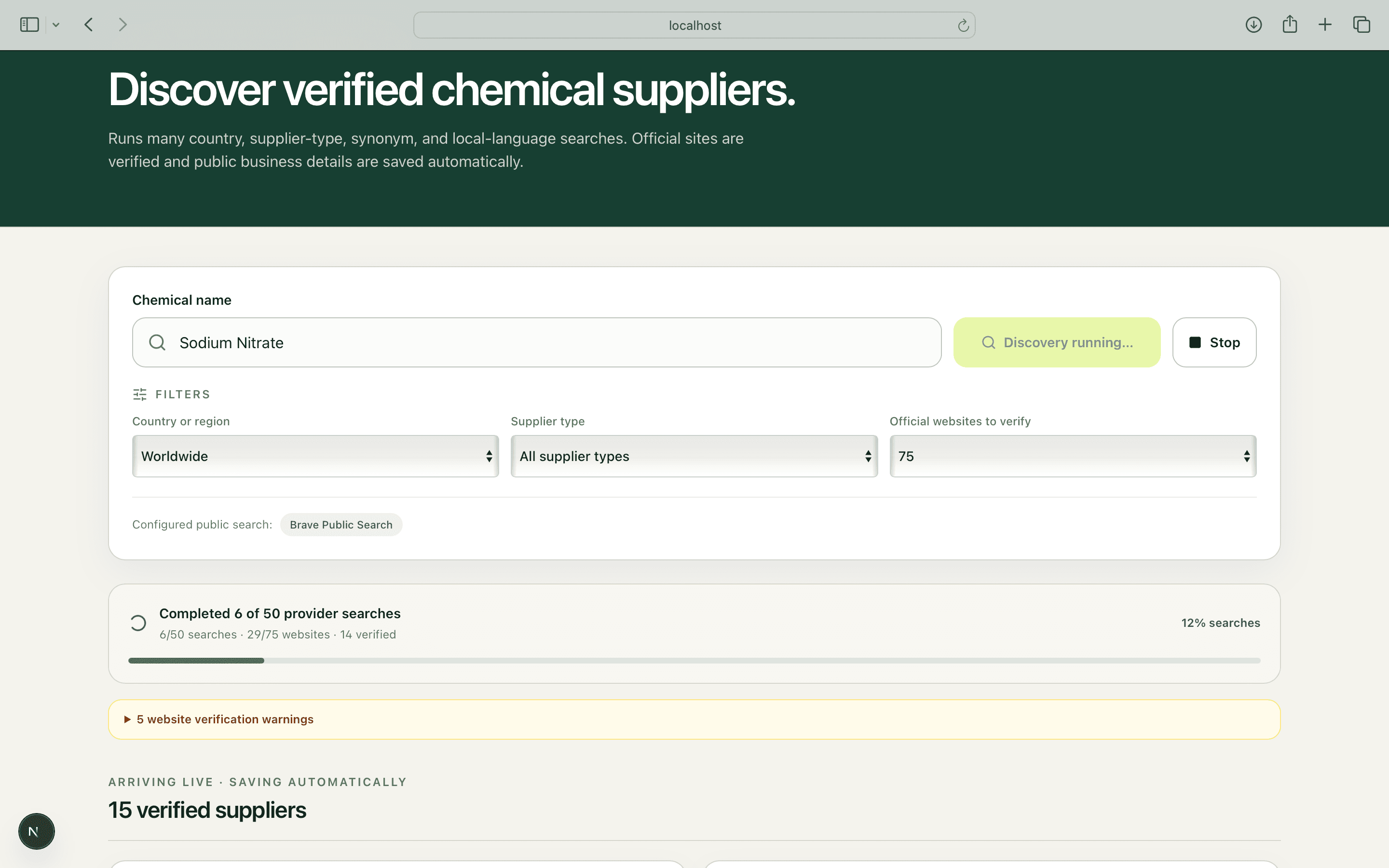The height and width of the screenshot is (868, 1389).
Task: Click the magnifier icon in Chemical name field
Action: pyautogui.click(x=157, y=342)
